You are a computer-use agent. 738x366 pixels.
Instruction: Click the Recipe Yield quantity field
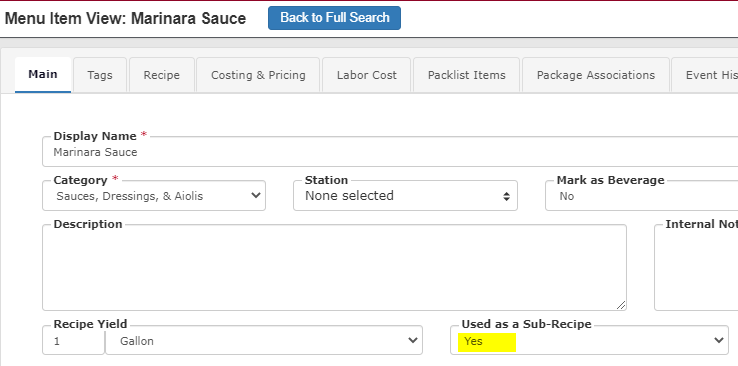click(73, 341)
